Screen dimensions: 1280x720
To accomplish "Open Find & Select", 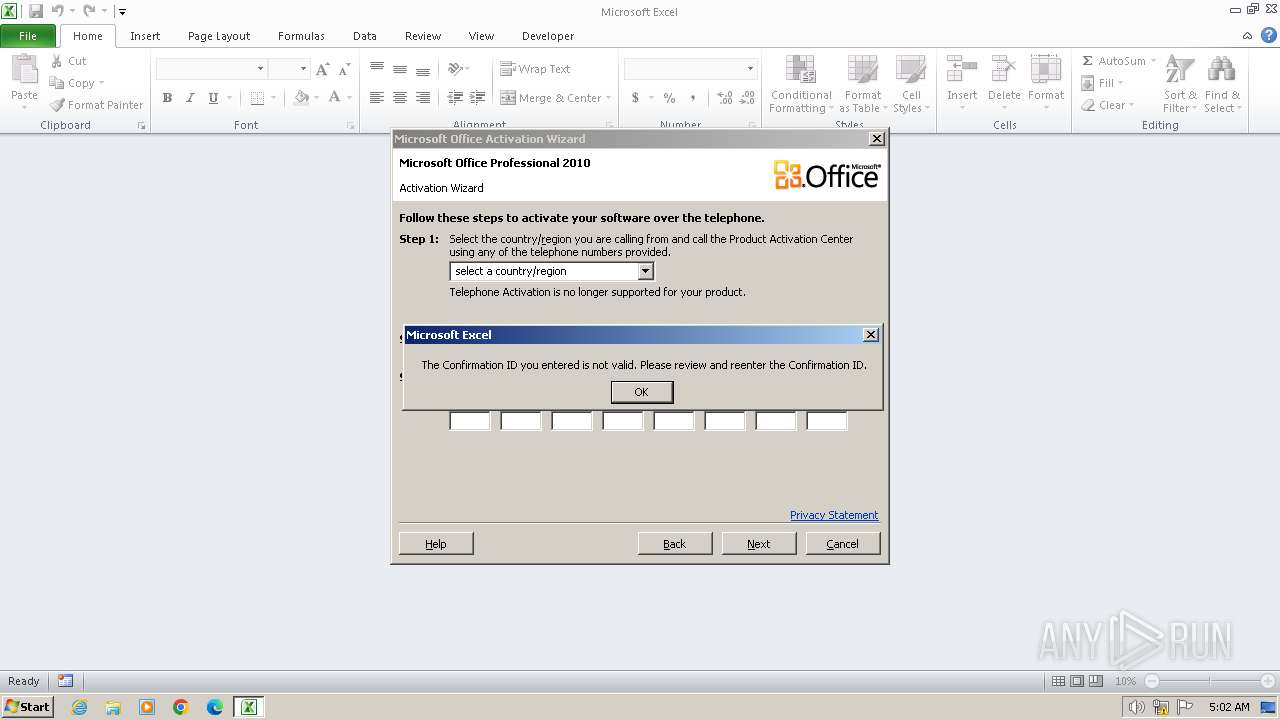I will point(1222,84).
